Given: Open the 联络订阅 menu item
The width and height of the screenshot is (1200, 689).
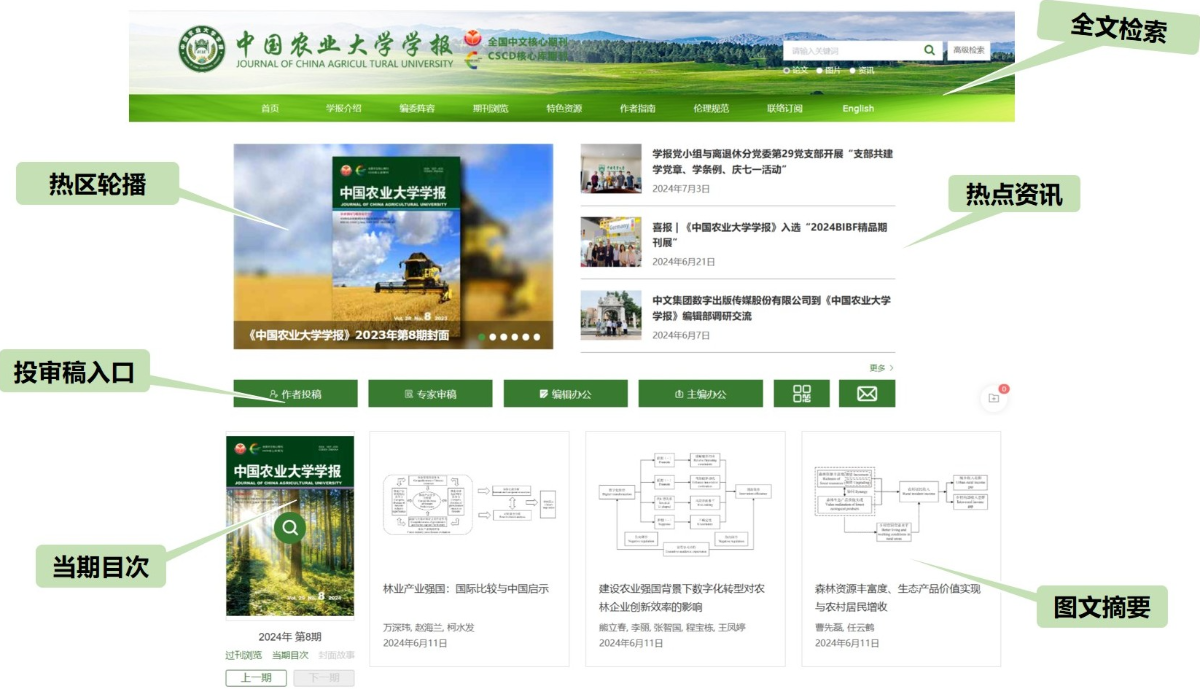Looking at the screenshot, I should point(785,108).
